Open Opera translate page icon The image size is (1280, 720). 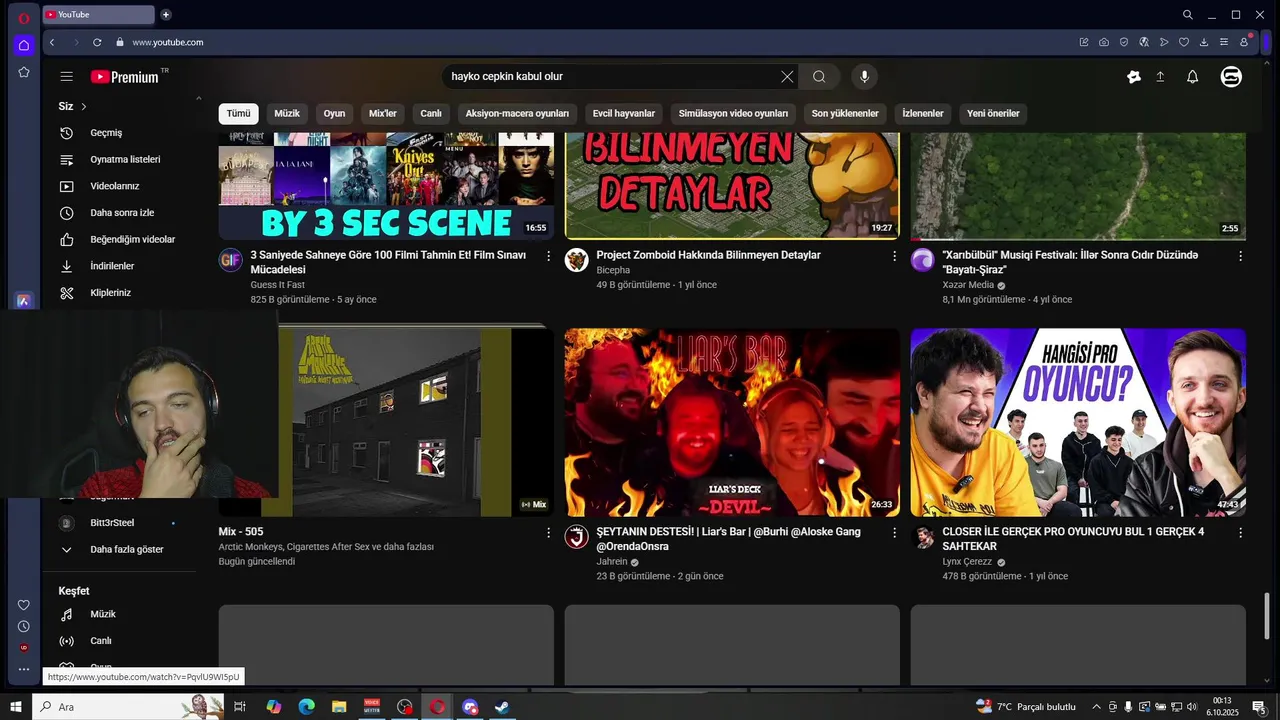pos(1144,42)
